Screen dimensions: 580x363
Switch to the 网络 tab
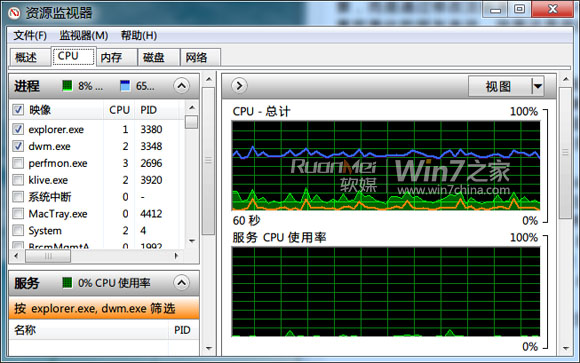(196, 57)
